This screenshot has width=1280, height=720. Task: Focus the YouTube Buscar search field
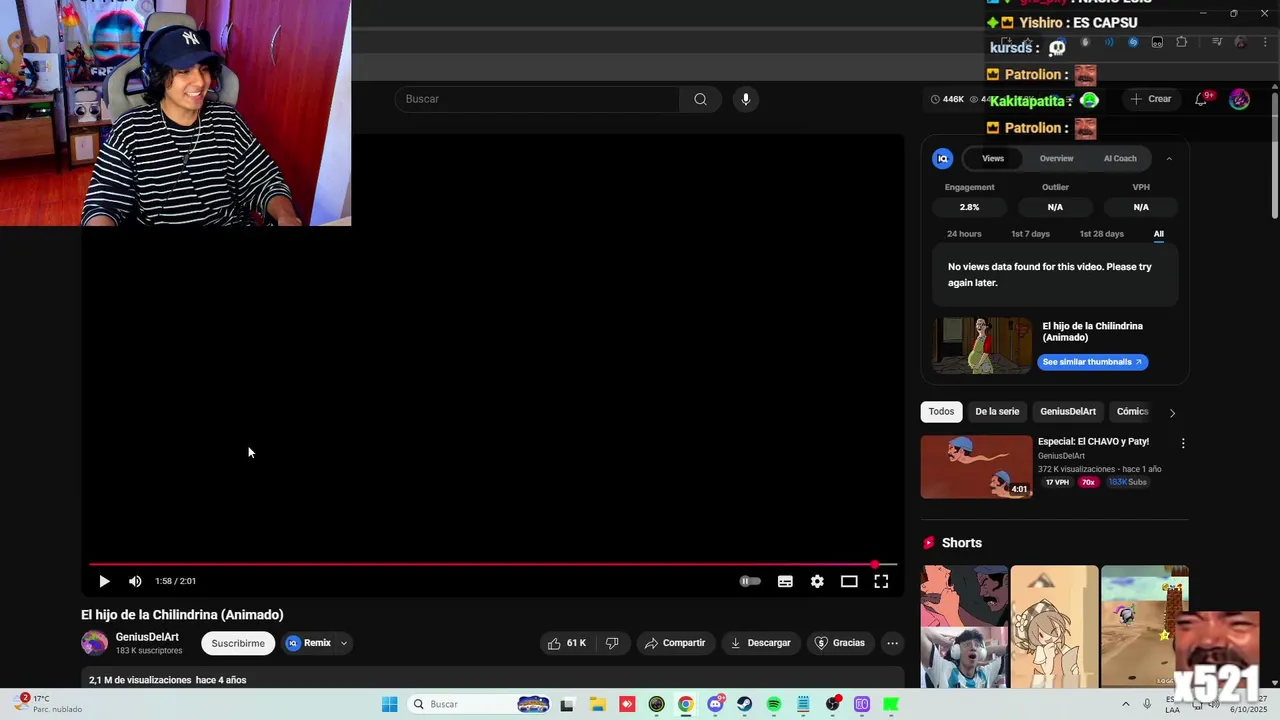click(x=538, y=99)
